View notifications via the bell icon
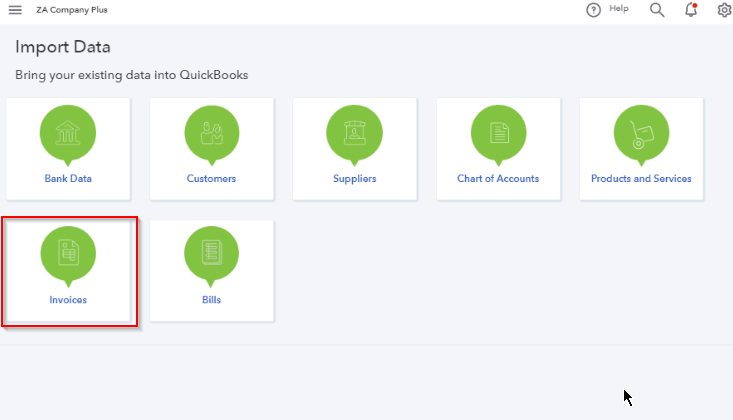Screen dimensions: 733x420 click(x=691, y=10)
